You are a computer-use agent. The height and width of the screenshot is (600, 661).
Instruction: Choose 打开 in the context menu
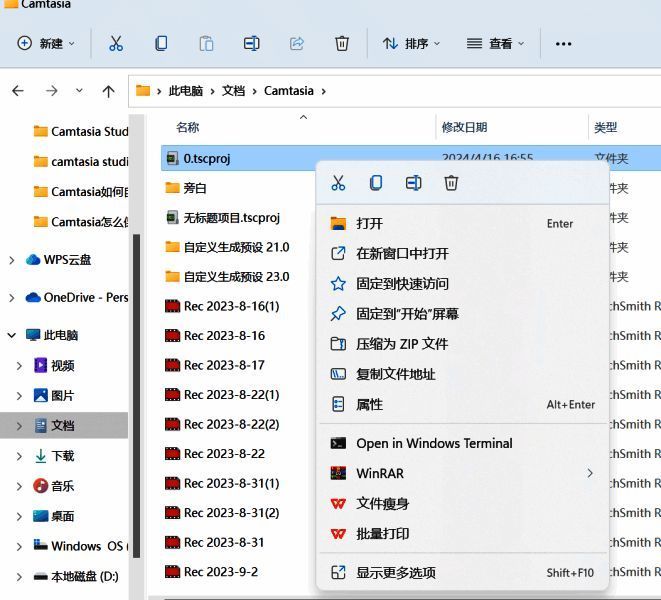pos(462,223)
